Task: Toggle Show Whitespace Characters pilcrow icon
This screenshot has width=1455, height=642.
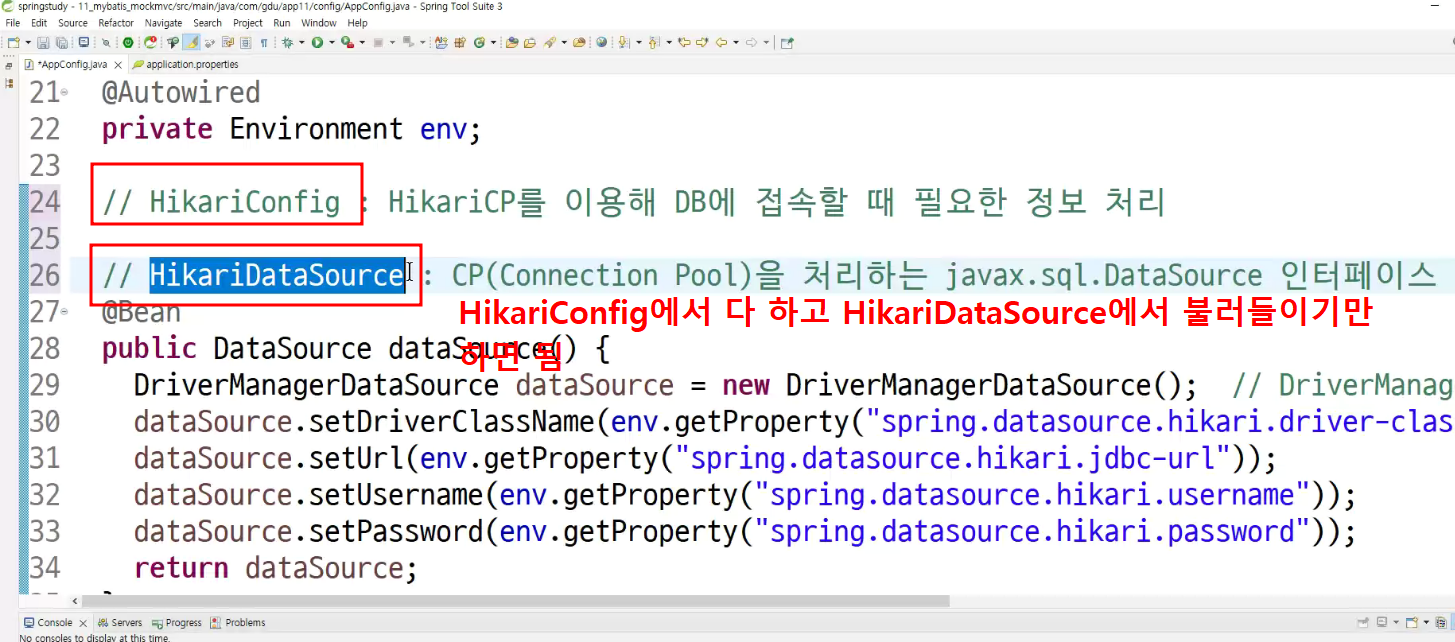Action: (264, 43)
